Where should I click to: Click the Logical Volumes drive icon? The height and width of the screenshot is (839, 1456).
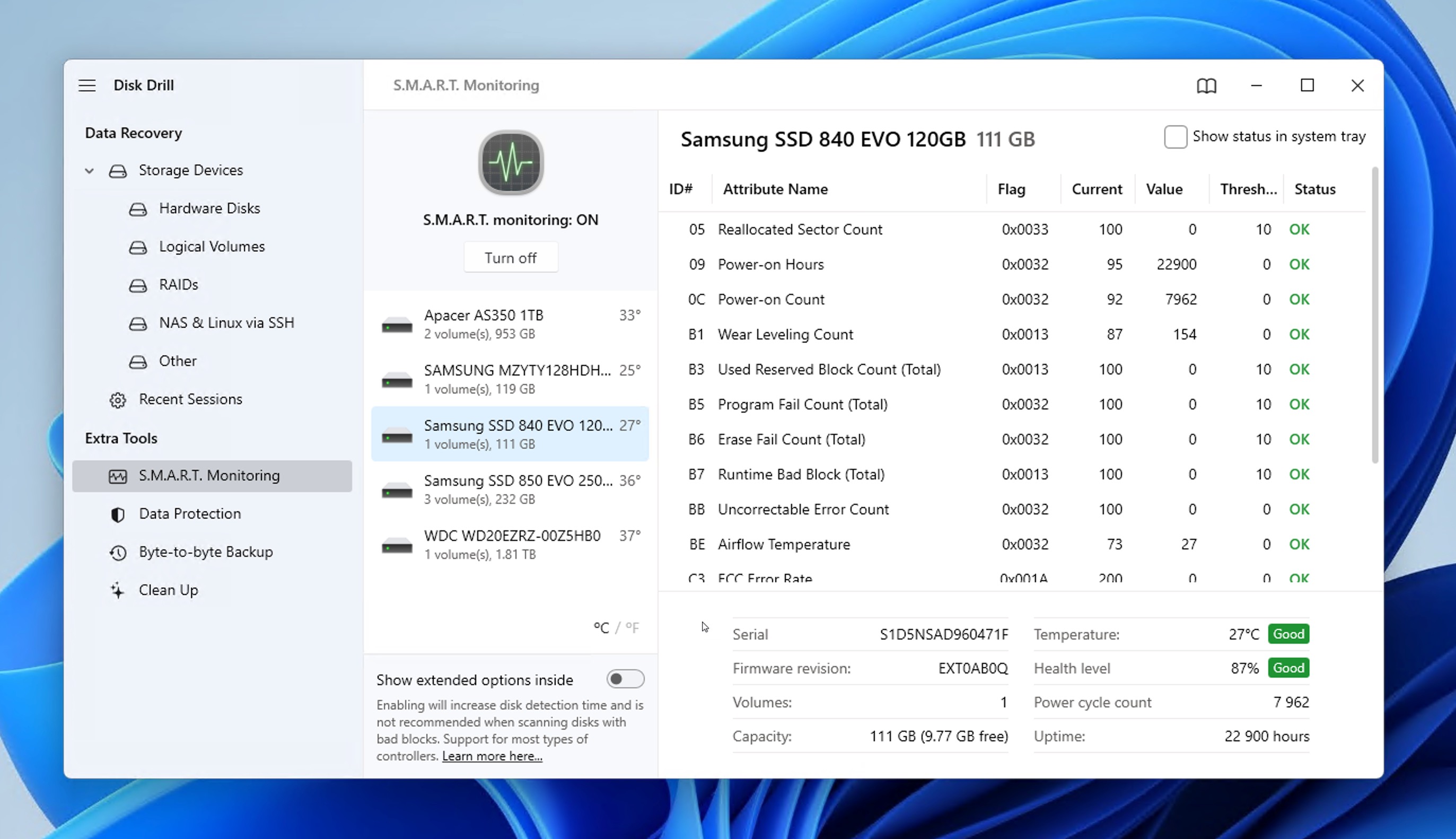point(138,247)
